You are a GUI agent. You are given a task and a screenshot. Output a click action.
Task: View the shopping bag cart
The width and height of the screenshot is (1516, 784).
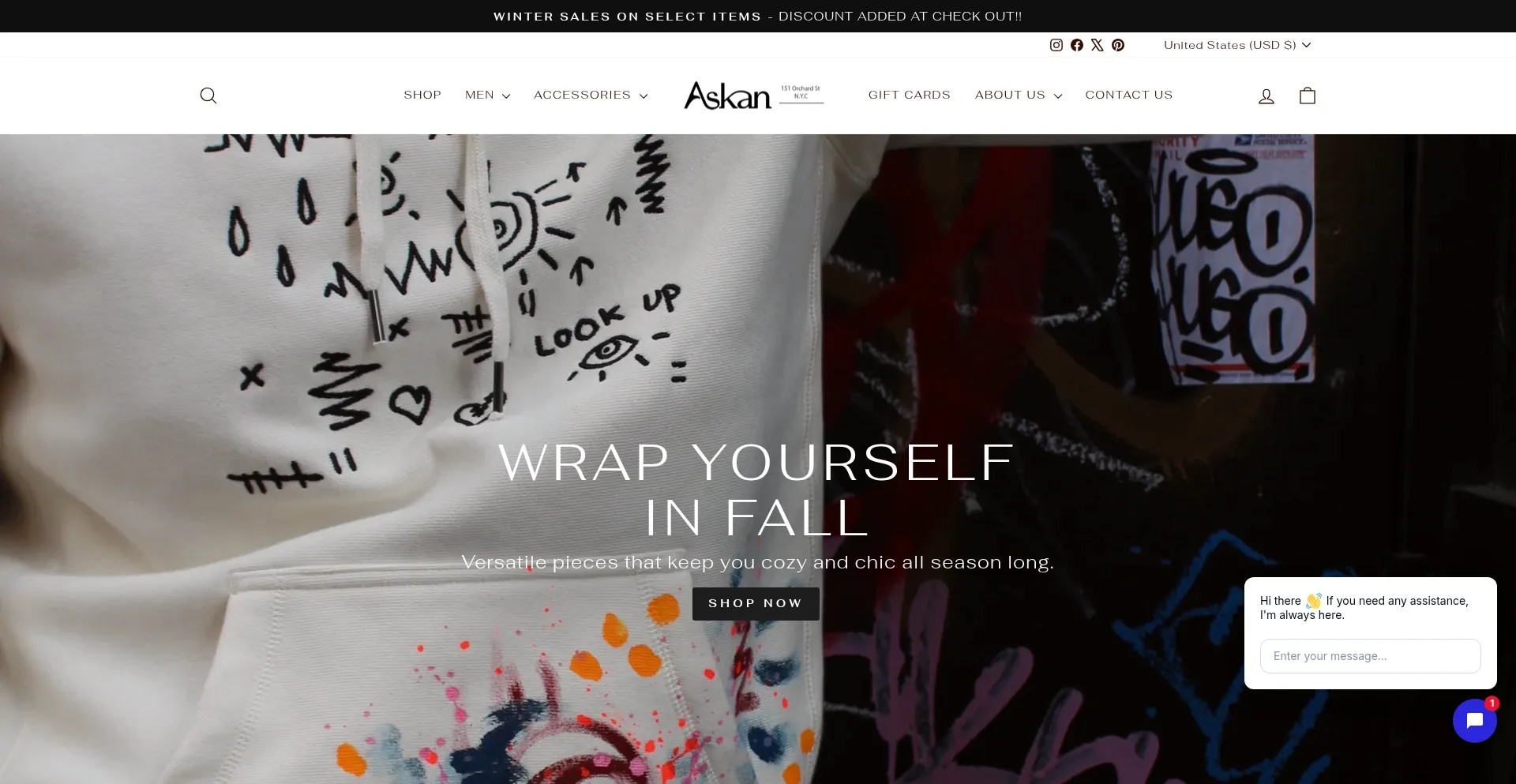1308,96
